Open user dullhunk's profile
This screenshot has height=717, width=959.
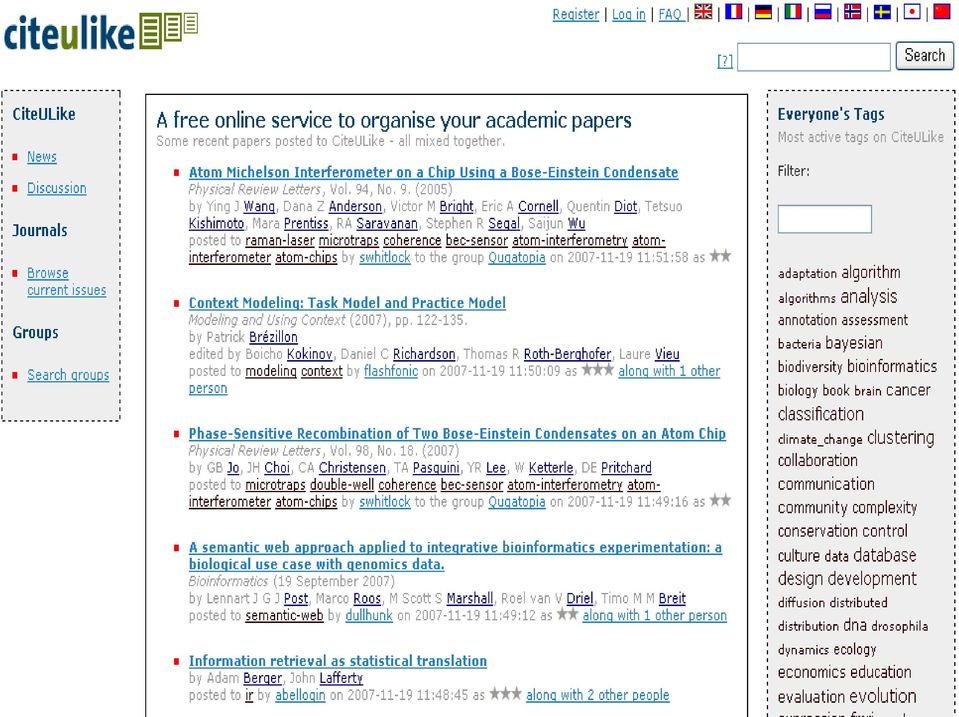coord(369,615)
